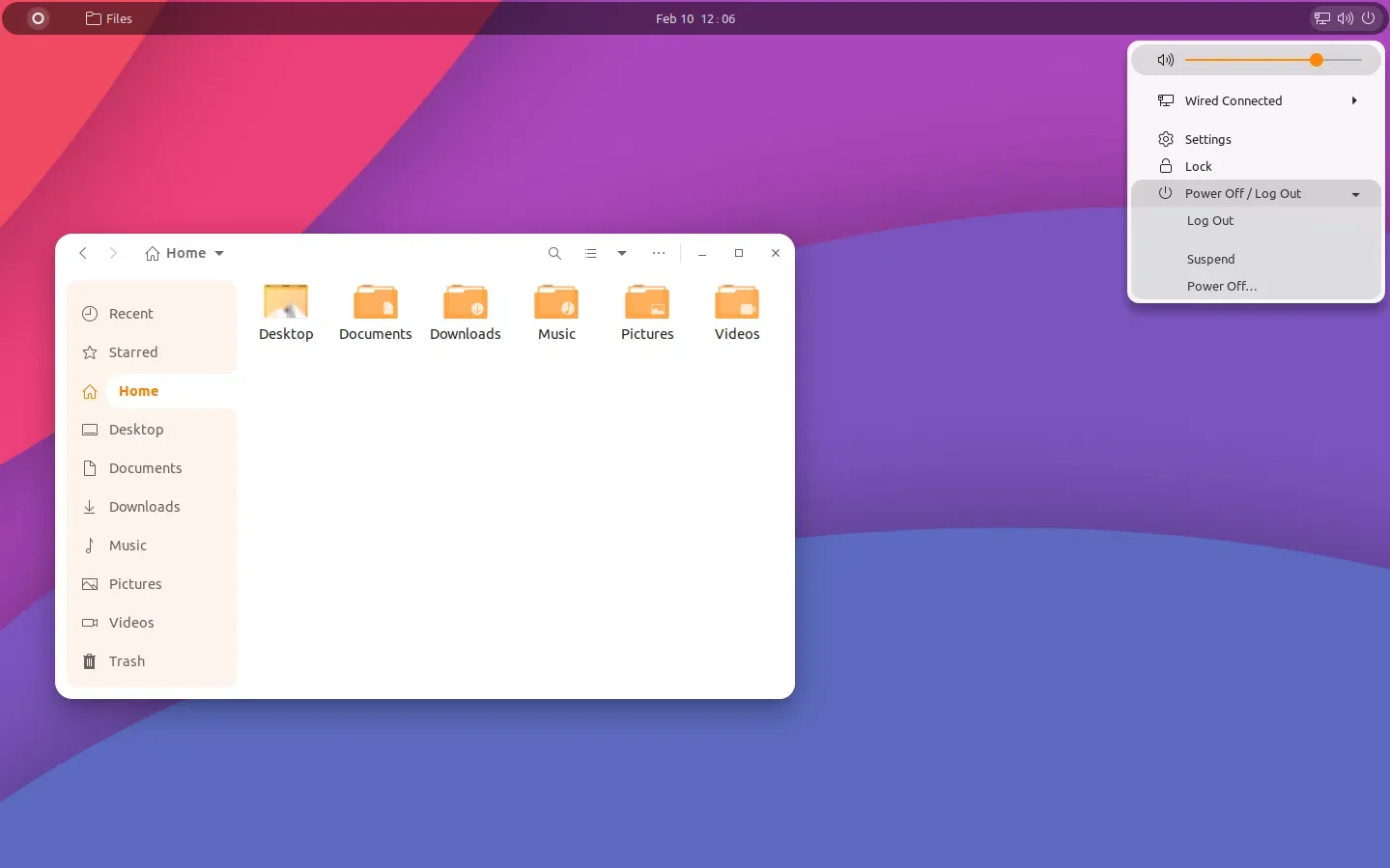Select Suspend from the power menu
The height and width of the screenshot is (868, 1390).
(1210, 259)
